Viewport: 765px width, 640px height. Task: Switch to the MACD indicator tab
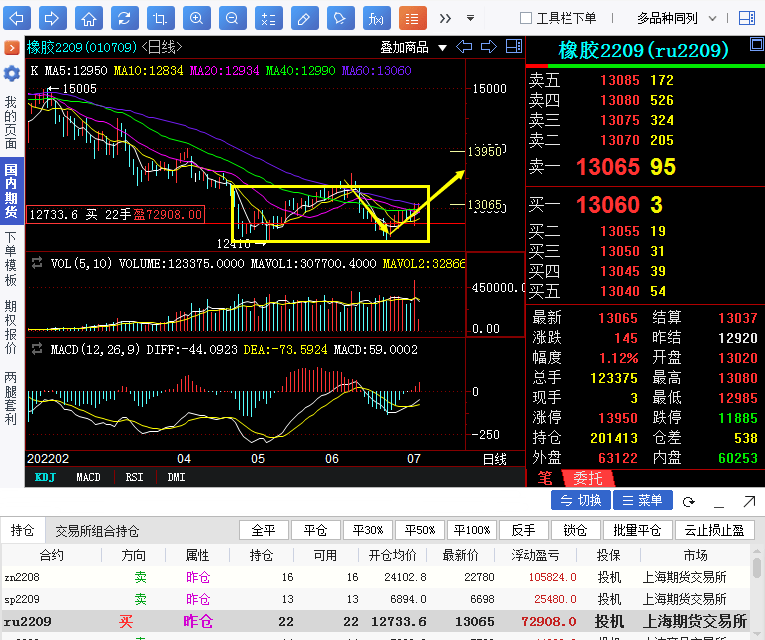(x=88, y=477)
